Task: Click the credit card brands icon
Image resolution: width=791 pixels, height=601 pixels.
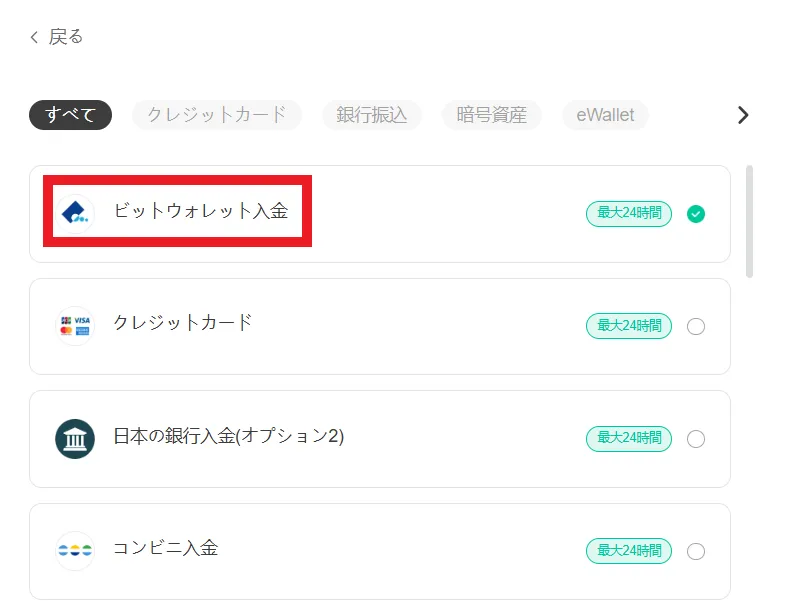Action: pos(75,326)
